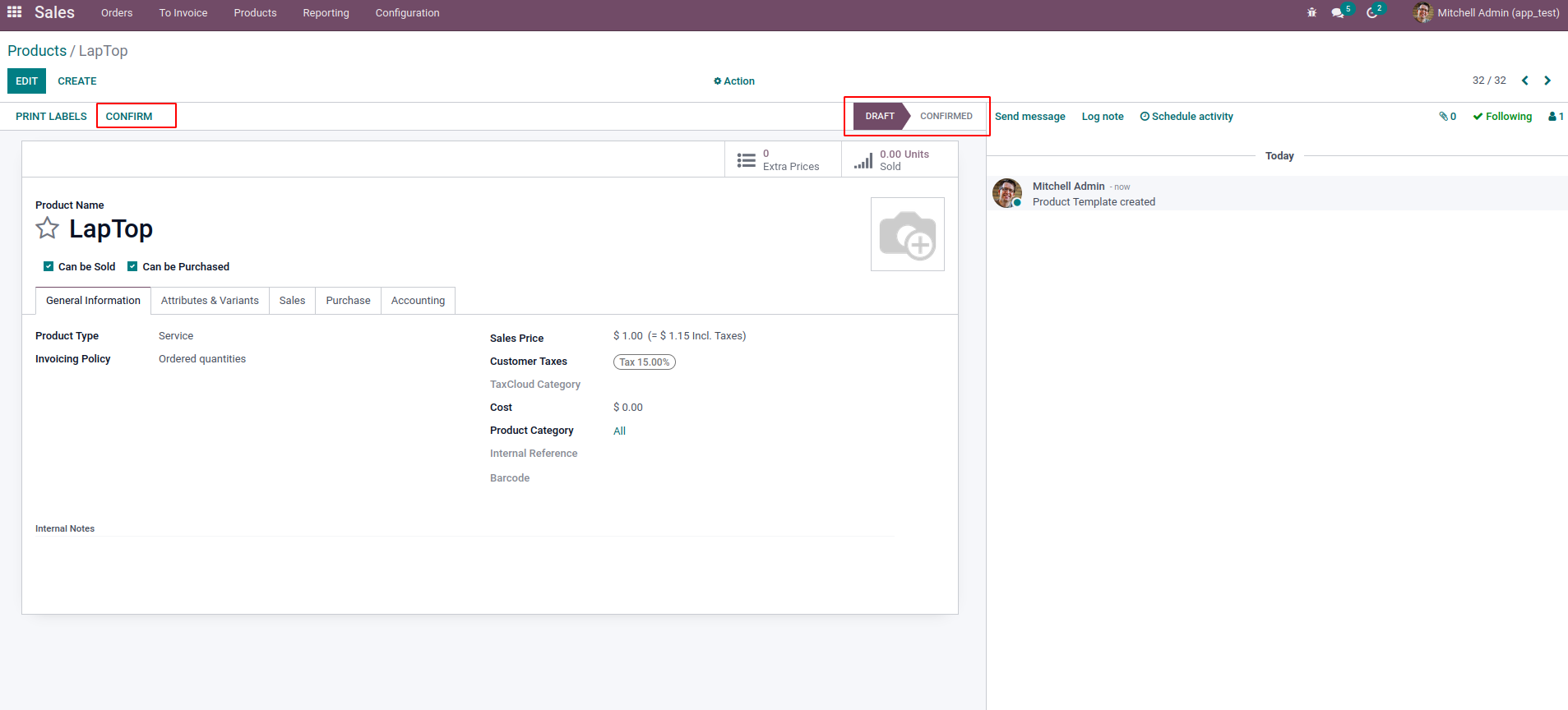This screenshot has height=710, width=1568.
Task: Open the Reporting menu
Action: point(326,13)
